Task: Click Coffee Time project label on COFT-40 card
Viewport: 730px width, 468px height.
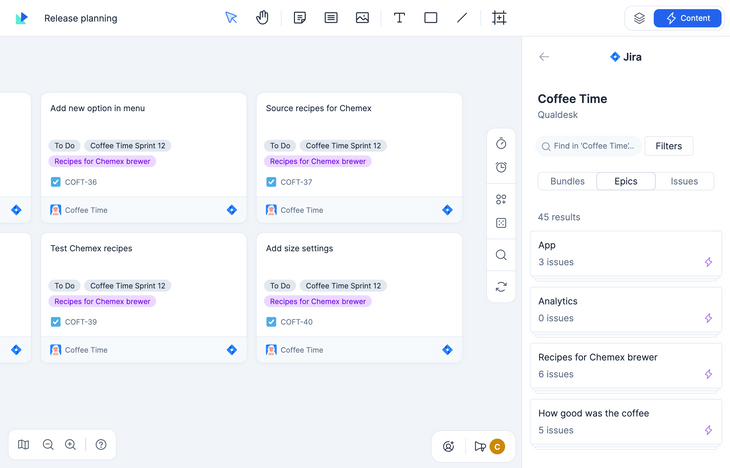Action: [x=302, y=350]
